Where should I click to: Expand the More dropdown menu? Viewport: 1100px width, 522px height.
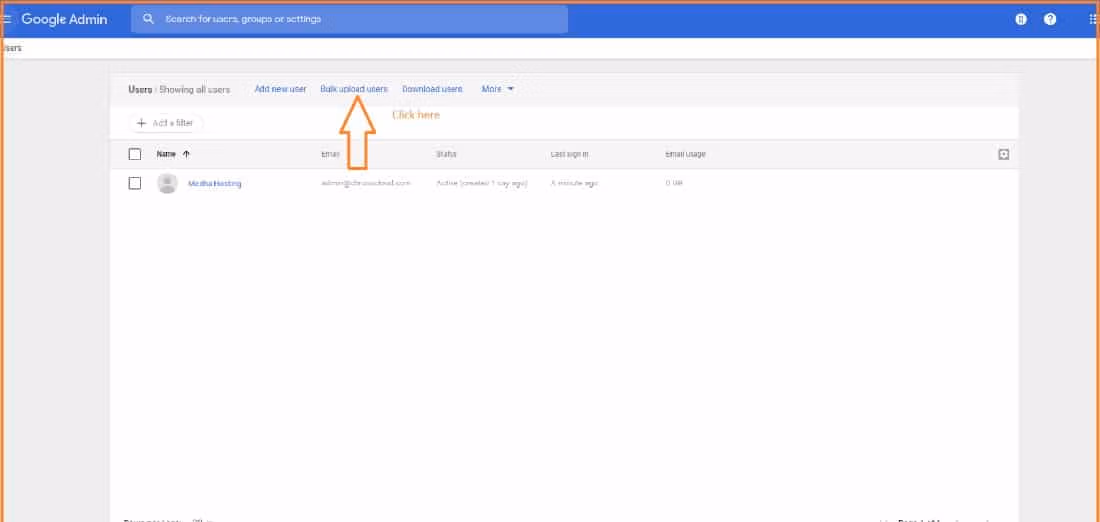pos(498,89)
